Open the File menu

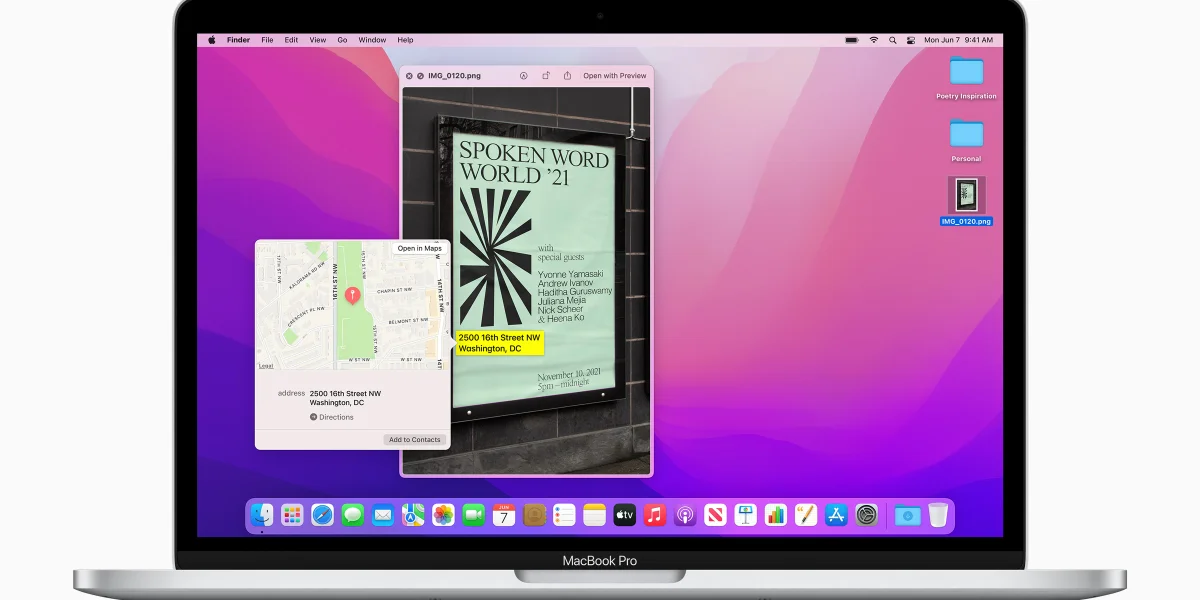click(x=267, y=40)
